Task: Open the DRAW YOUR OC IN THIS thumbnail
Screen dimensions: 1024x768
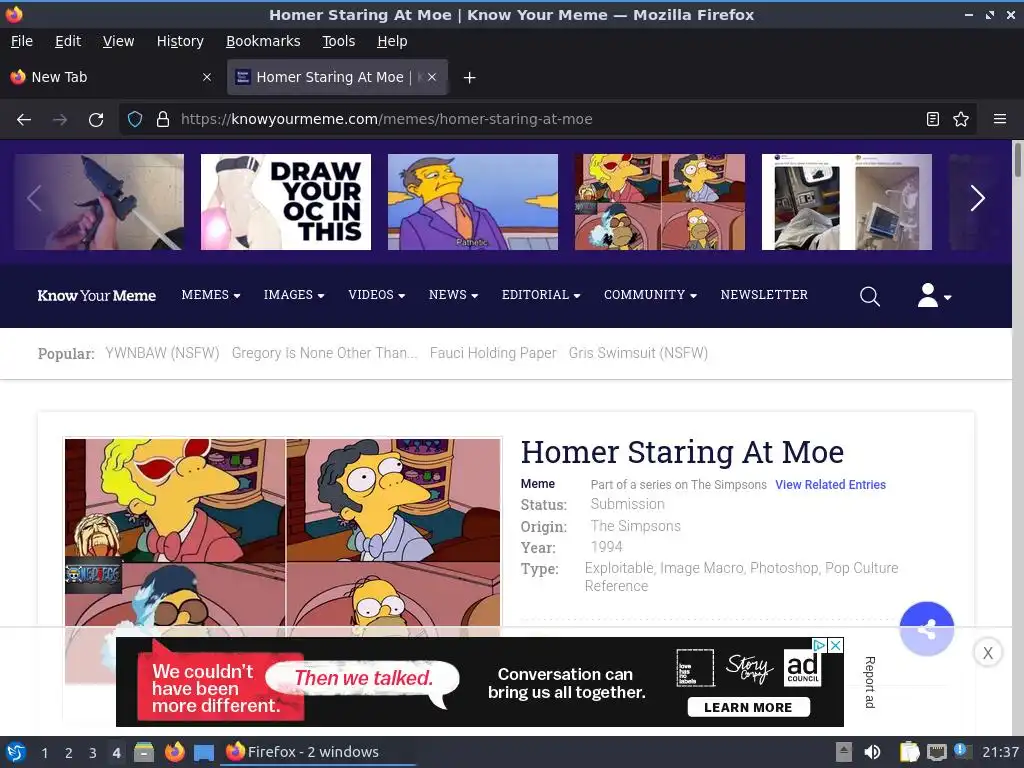Action: coord(285,202)
